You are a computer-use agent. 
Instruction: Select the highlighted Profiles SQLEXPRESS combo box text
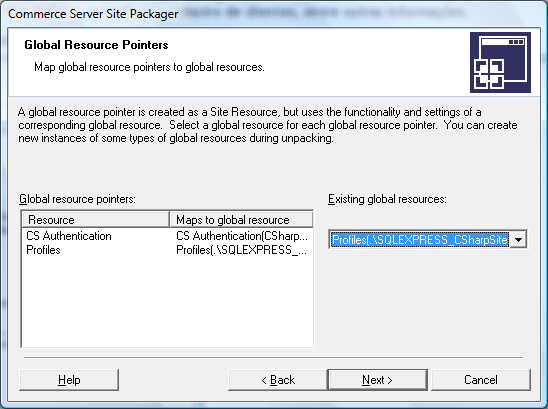[x=419, y=240]
